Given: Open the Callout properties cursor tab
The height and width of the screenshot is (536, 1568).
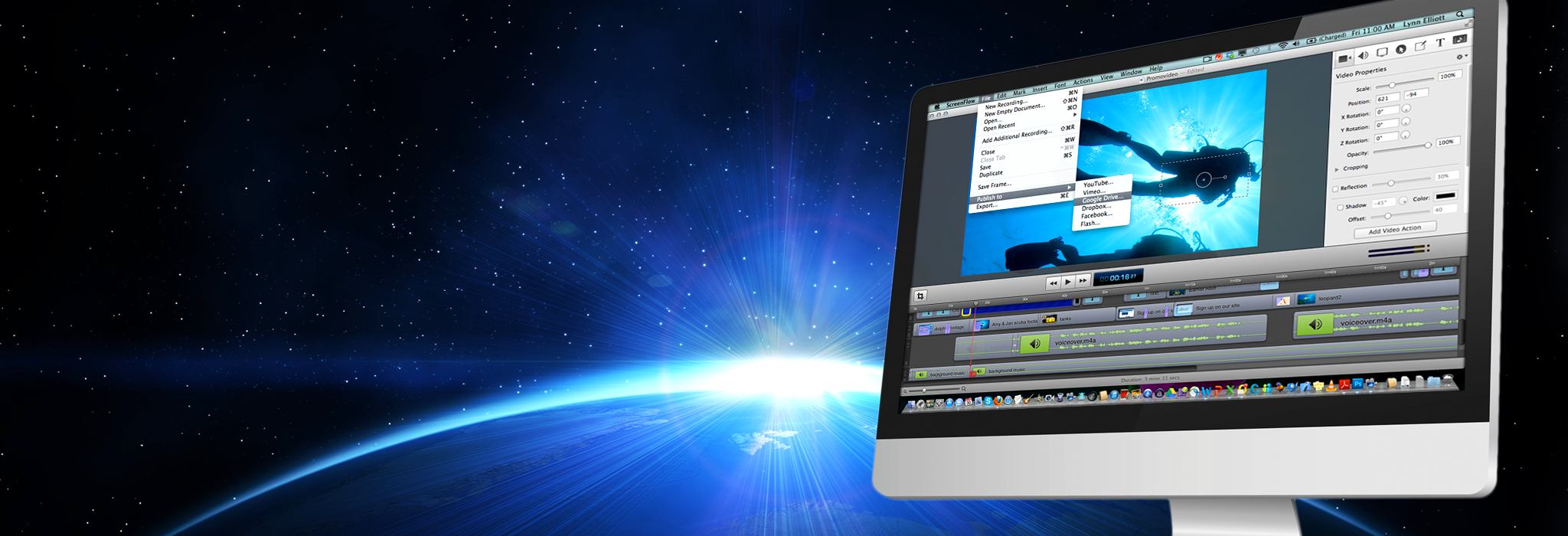Looking at the screenshot, I should tap(1401, 50).
